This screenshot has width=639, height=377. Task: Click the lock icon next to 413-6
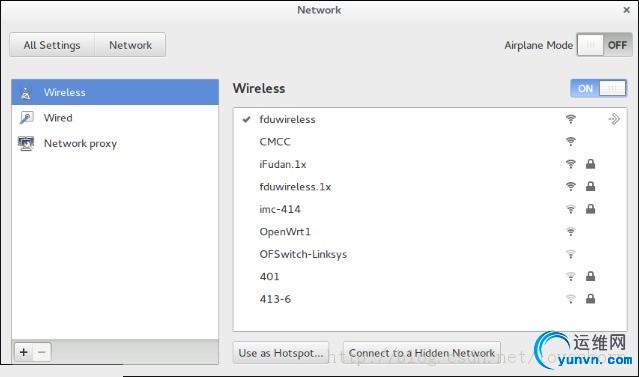591,298
